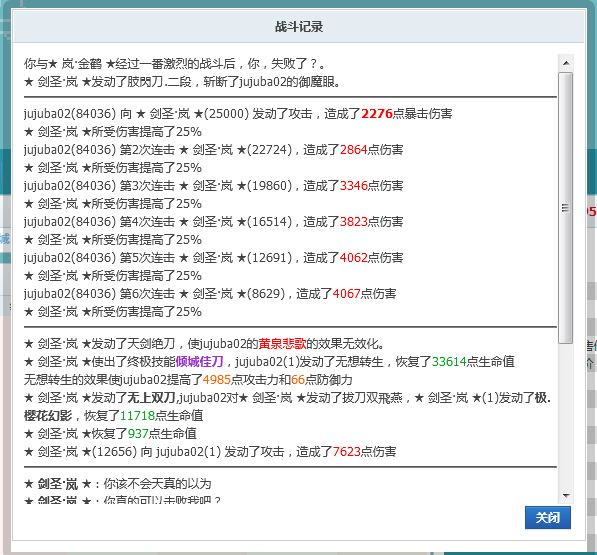
Task: Click the 战斗记录 dialog title
Action: coord(299,27)
